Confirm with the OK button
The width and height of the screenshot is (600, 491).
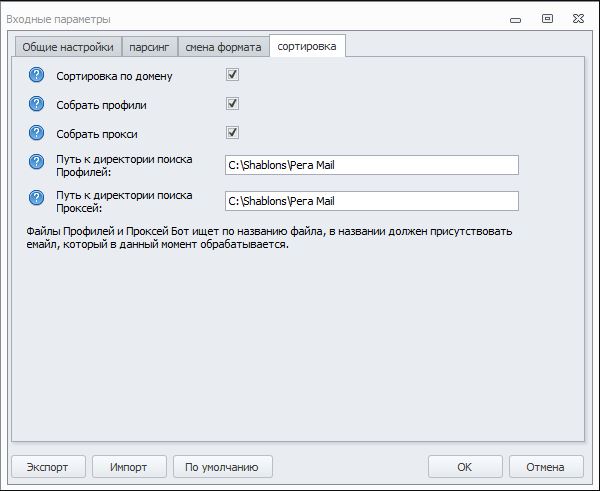(465, 467)
